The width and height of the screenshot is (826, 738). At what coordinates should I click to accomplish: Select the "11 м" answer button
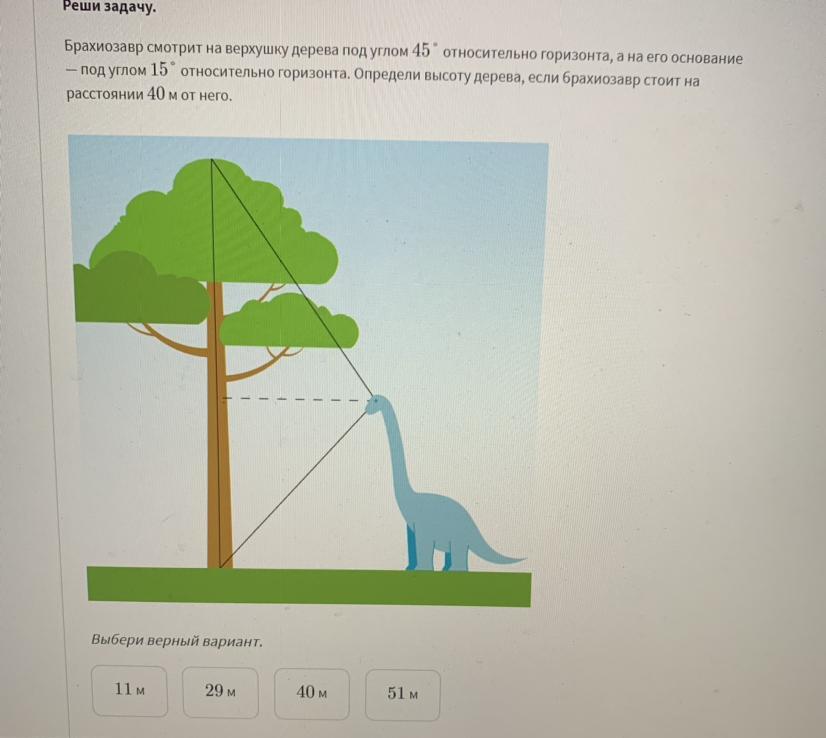(x=130, y=690)
